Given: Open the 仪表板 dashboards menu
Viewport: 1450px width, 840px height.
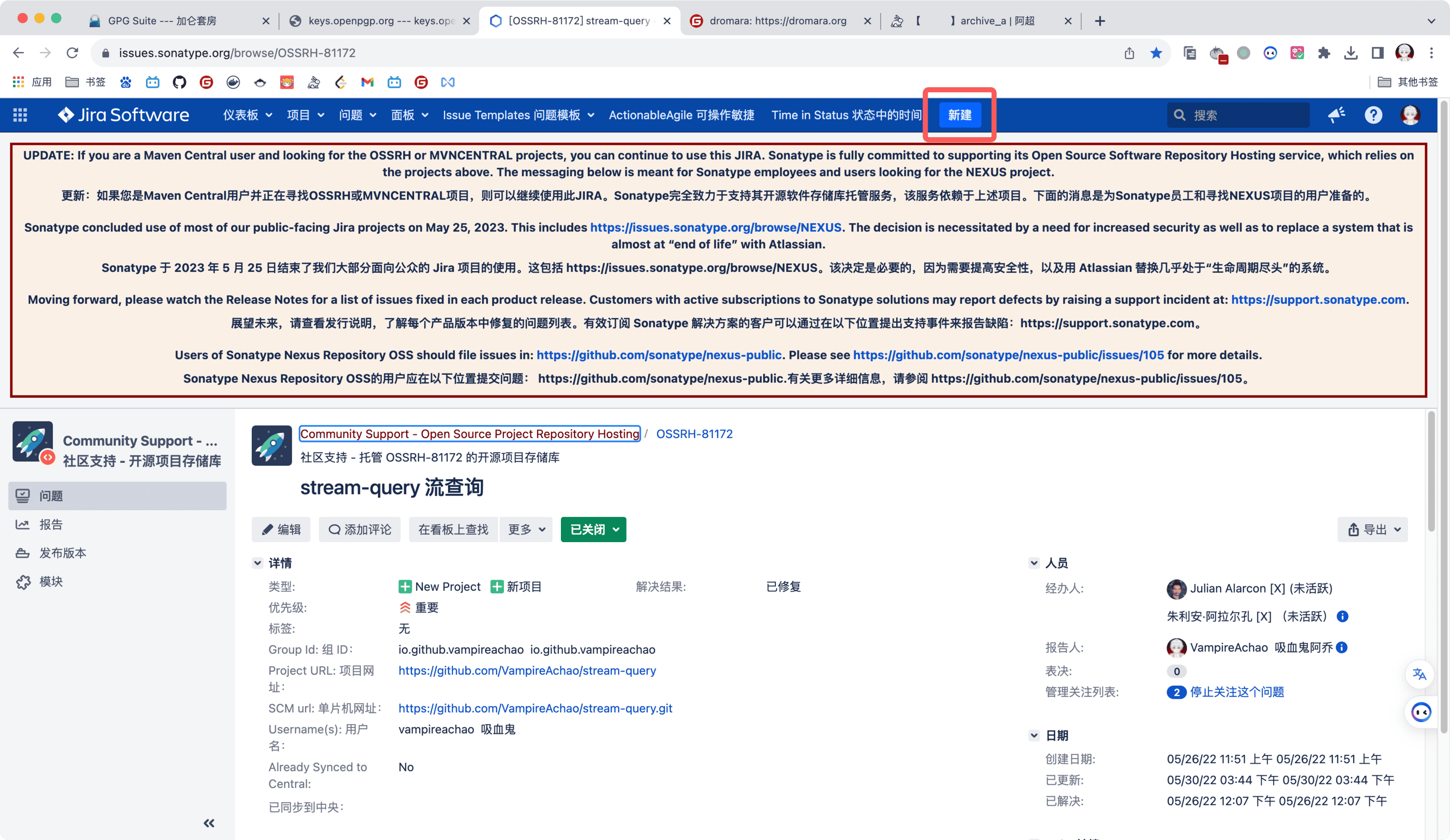Looking at the screenshot, I should click(248, 115).
